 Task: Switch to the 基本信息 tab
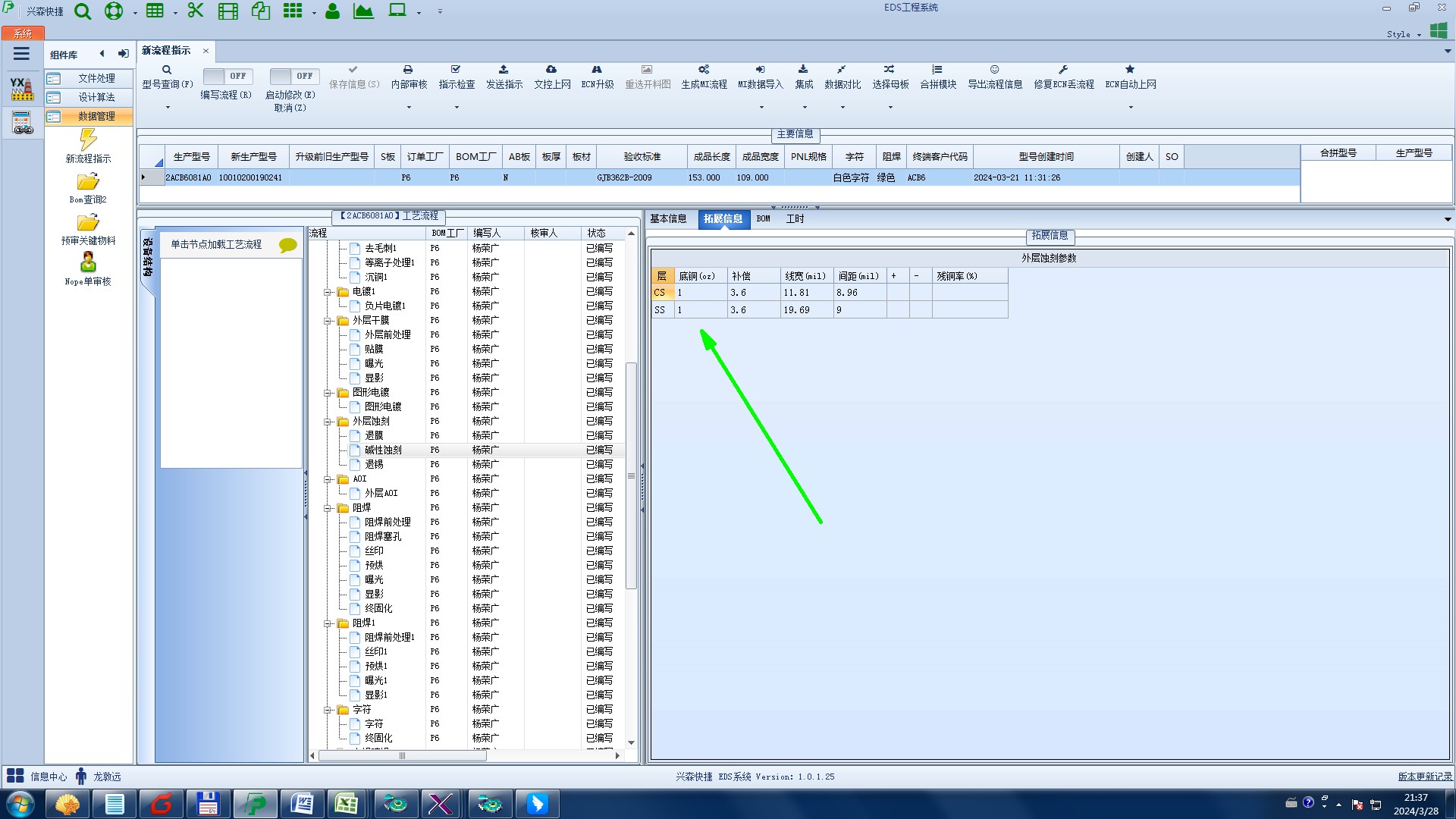coord(668,219)
